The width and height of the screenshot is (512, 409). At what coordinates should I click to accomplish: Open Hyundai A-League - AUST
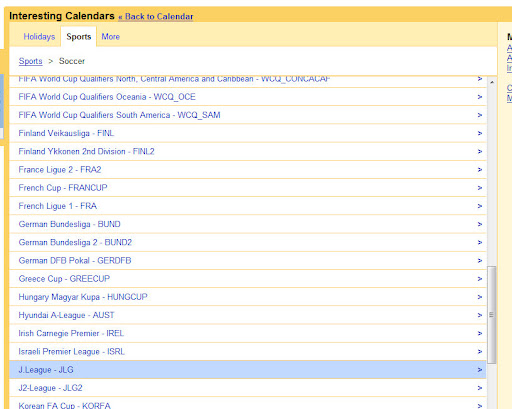248,315
